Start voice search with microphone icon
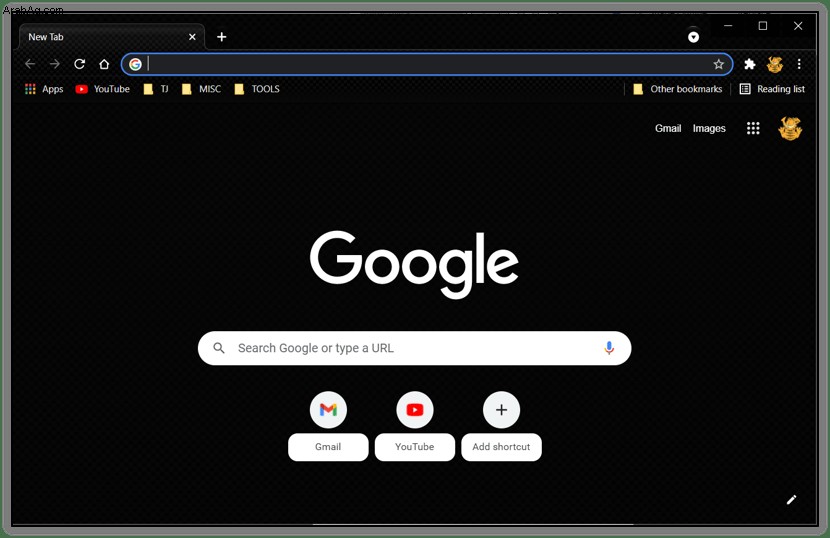This screenshot has height=538, width=830. point(609,348)
